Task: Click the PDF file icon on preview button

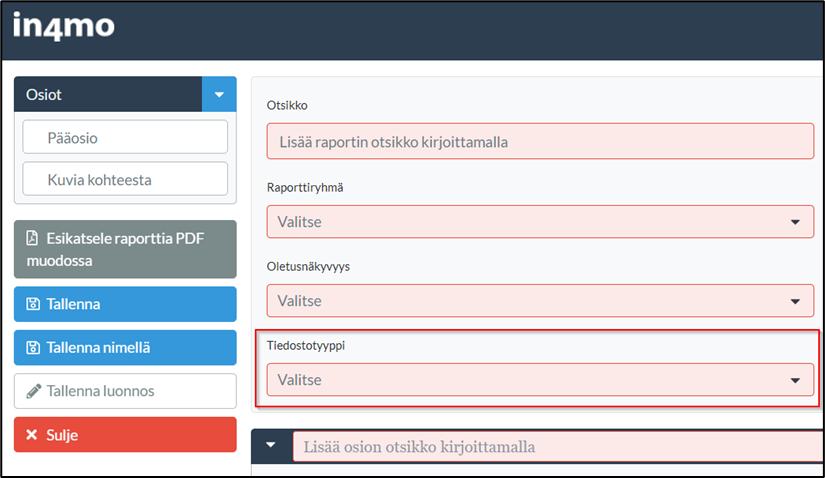Action: click(x=32, y=238)
